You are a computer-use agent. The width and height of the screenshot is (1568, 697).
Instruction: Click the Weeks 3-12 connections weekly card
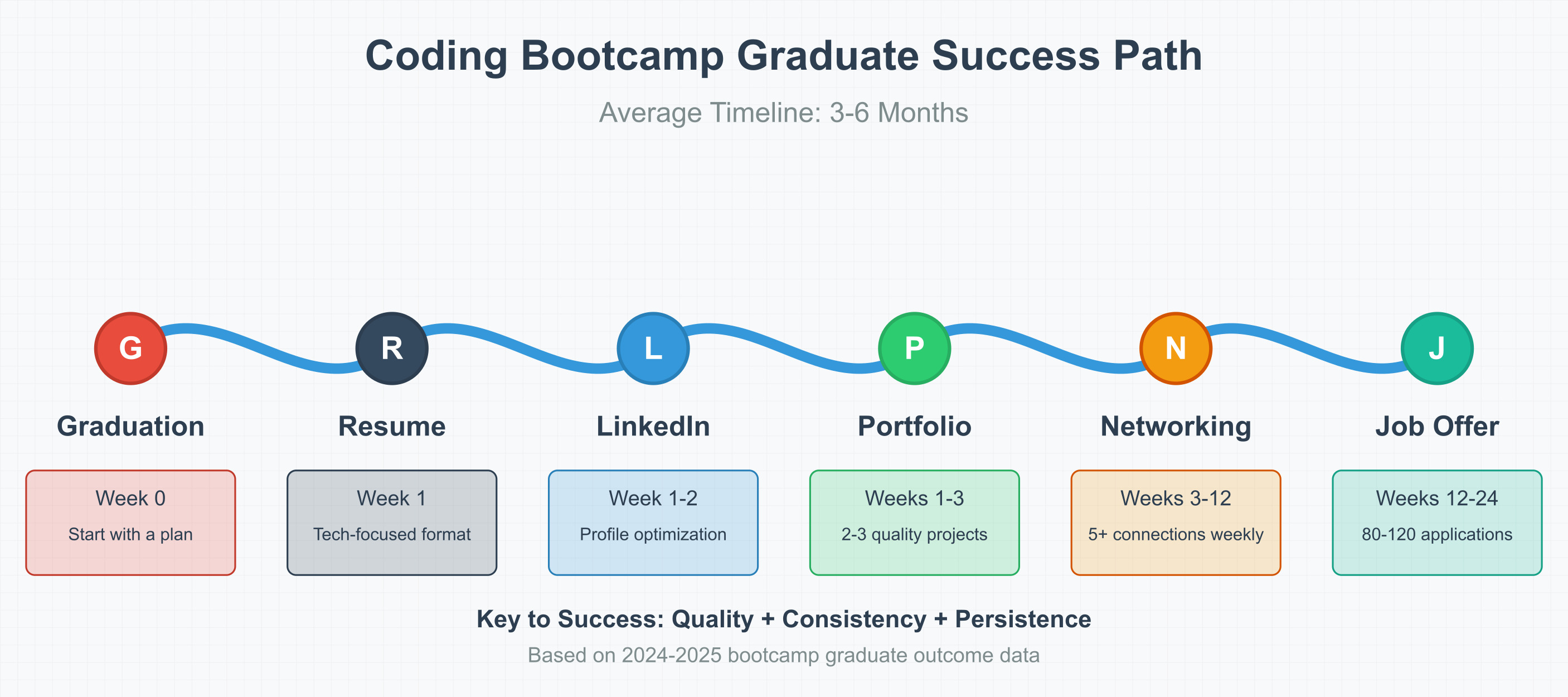coord(1176,522)
